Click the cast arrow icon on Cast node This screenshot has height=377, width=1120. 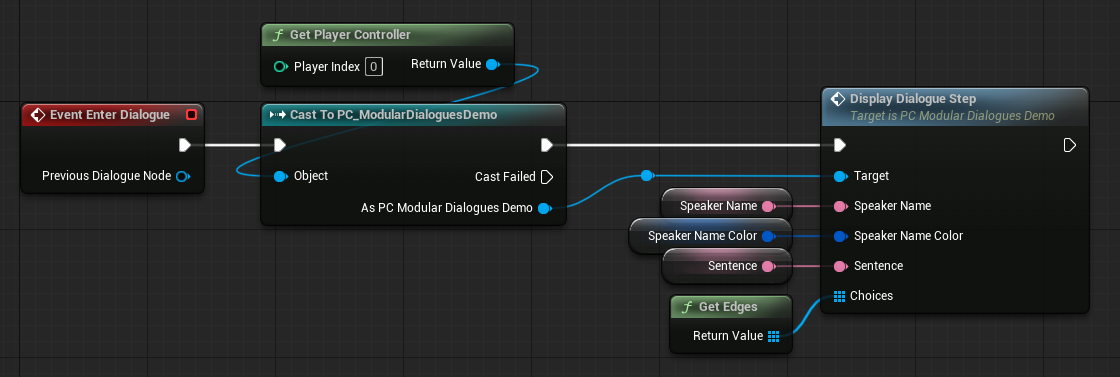point(278,115)
